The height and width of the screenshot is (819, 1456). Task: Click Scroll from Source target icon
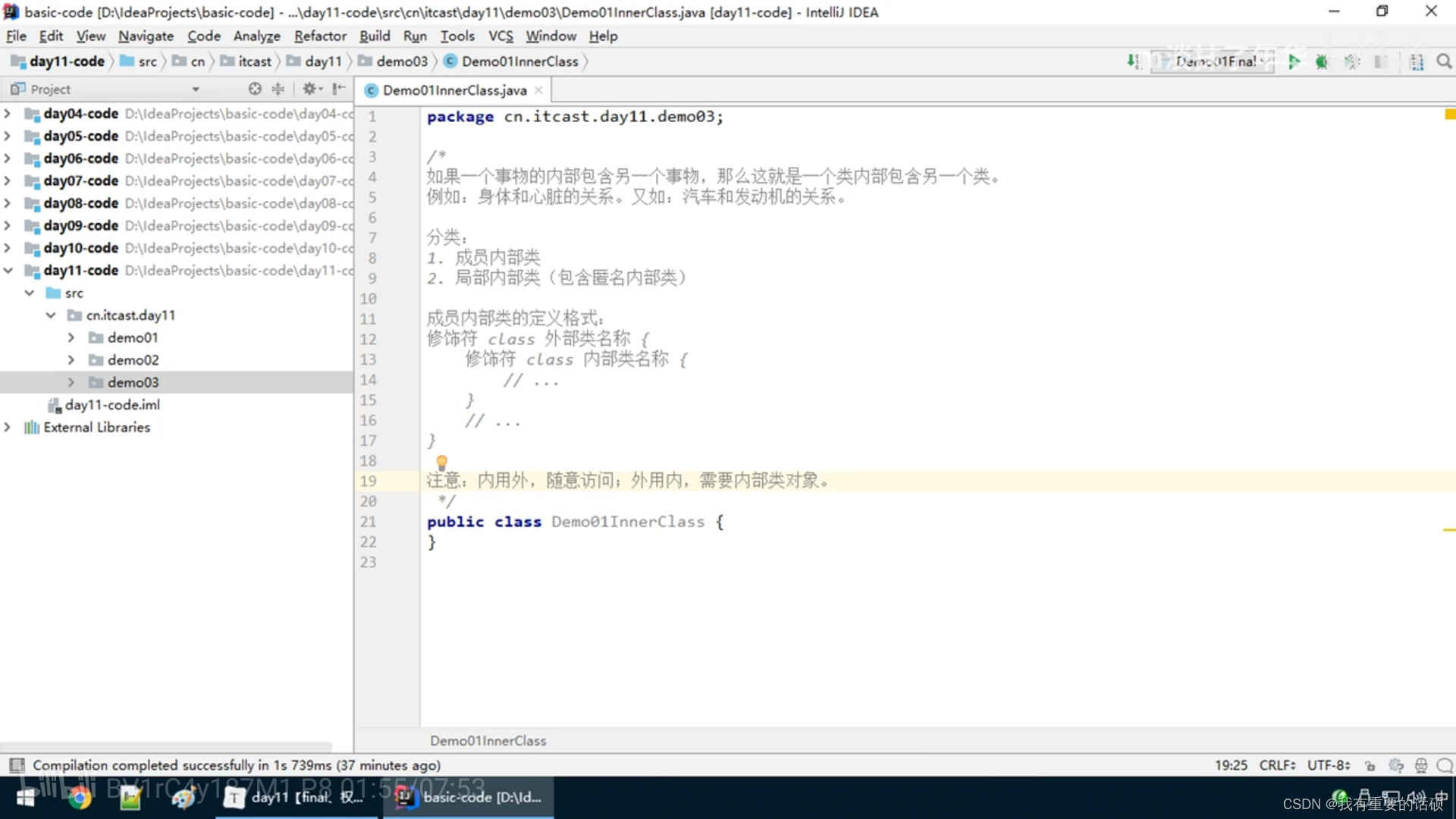click(x=255, y=89)
